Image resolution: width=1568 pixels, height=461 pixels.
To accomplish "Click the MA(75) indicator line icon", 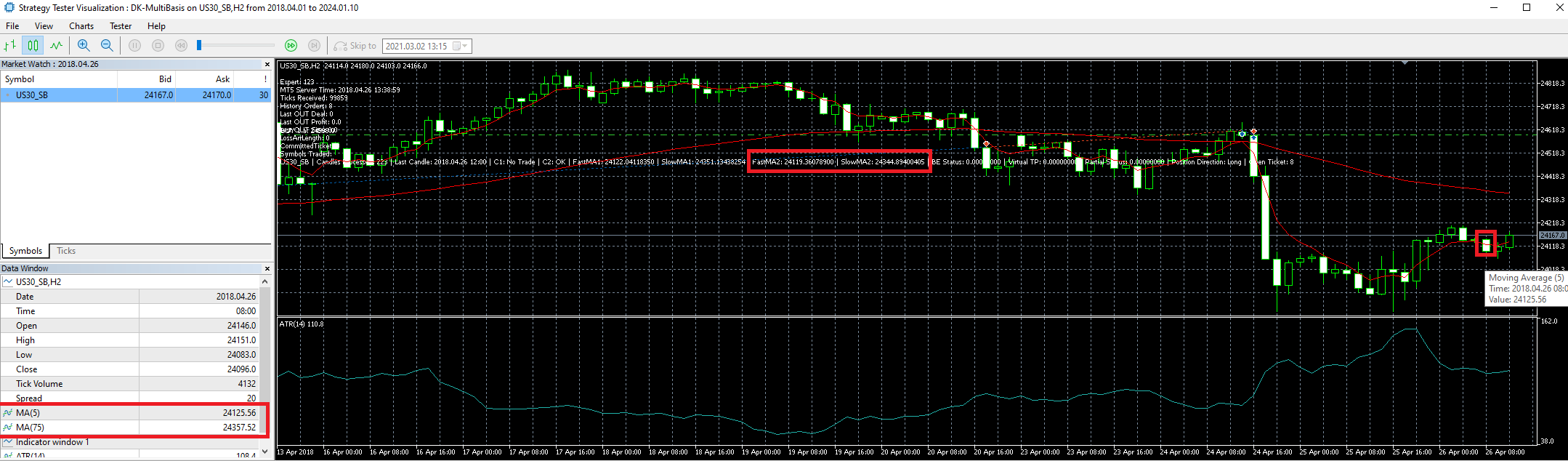I will (8, 428).
